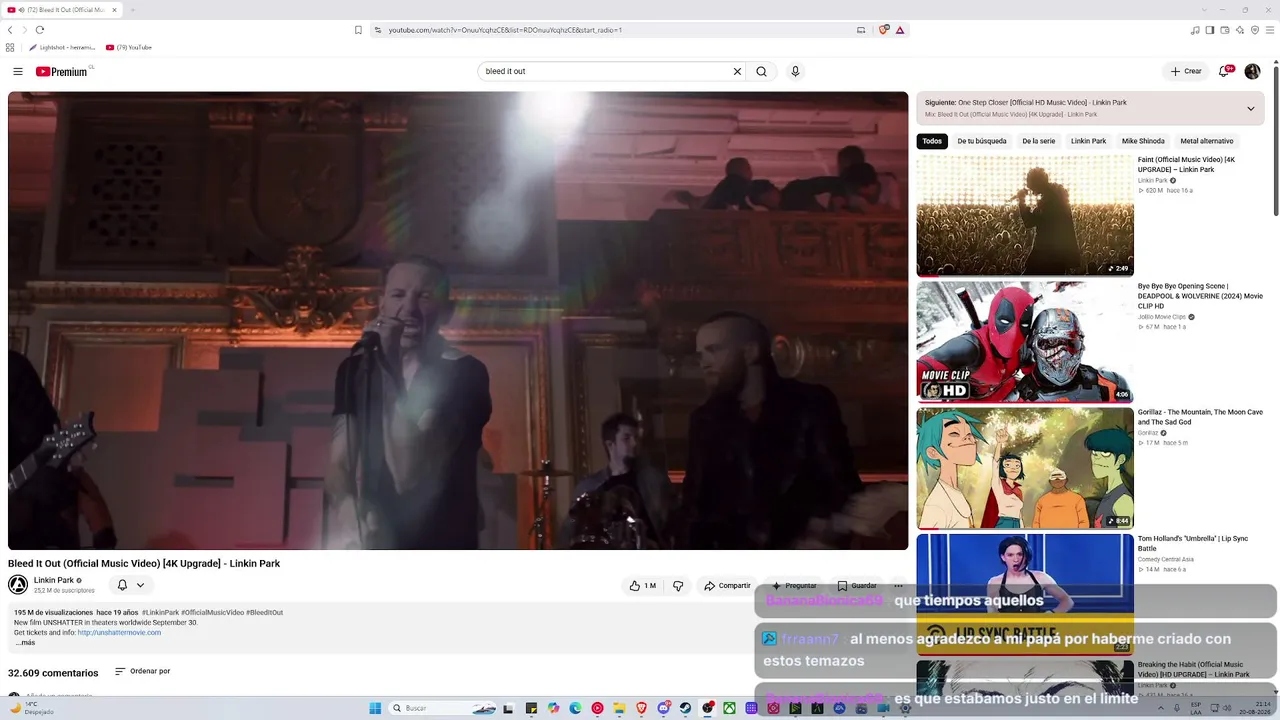This screenshot has height=720, width=1280.
Task: Click the video player to pause
Action: click(x=458, y=320)
